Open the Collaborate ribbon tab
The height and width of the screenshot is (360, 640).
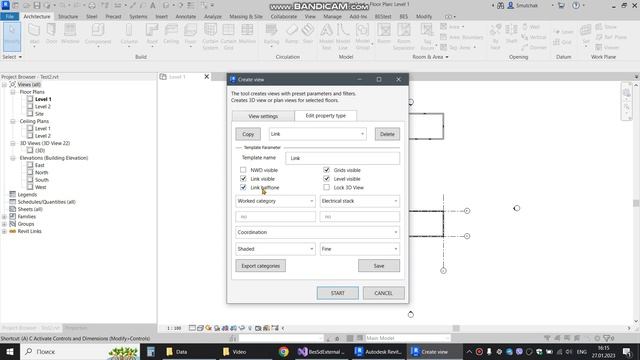point(284,16)
